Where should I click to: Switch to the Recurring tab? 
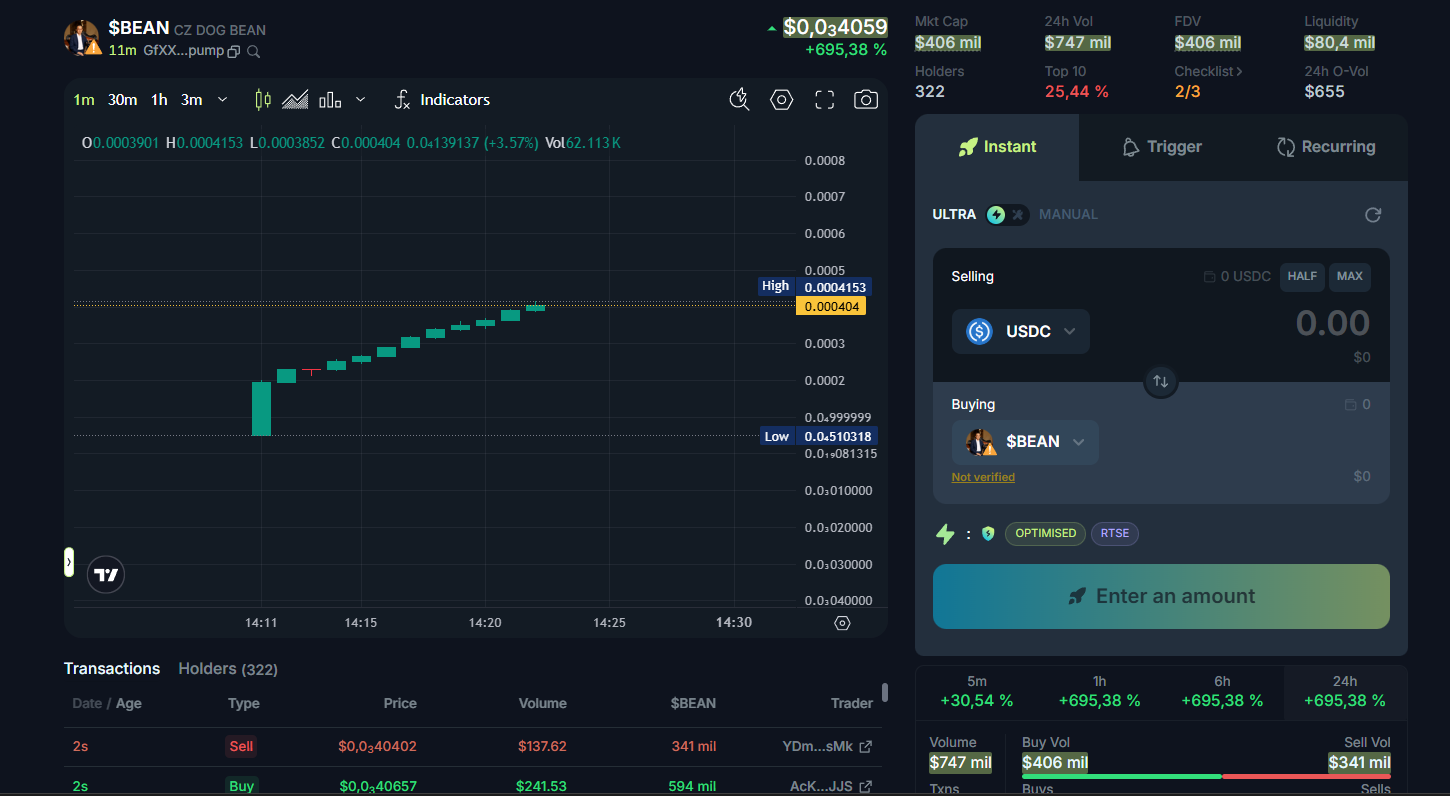click(1326, 147)
